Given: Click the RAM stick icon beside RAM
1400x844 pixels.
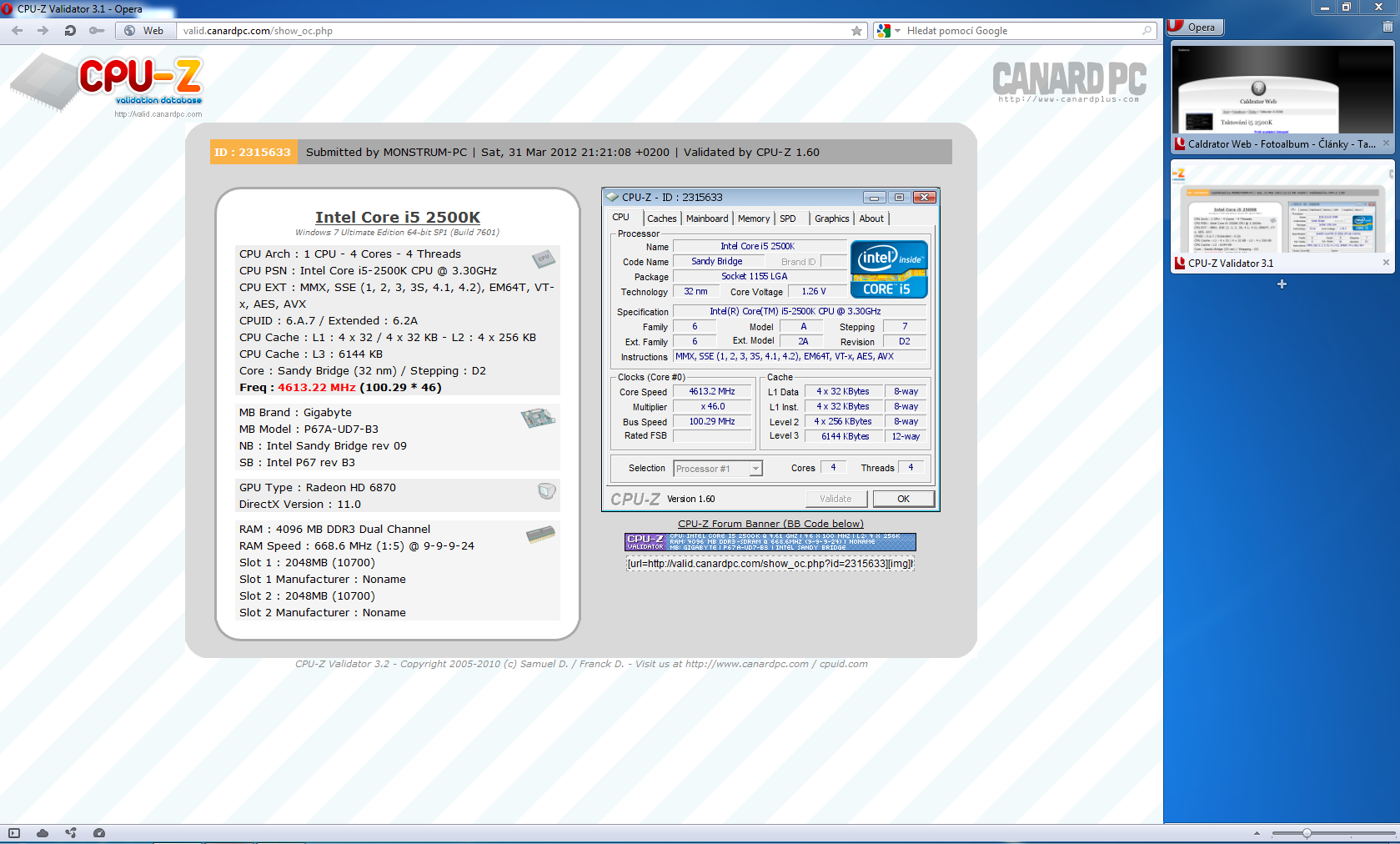Looking at the screenshot, I should coord(541,534).
